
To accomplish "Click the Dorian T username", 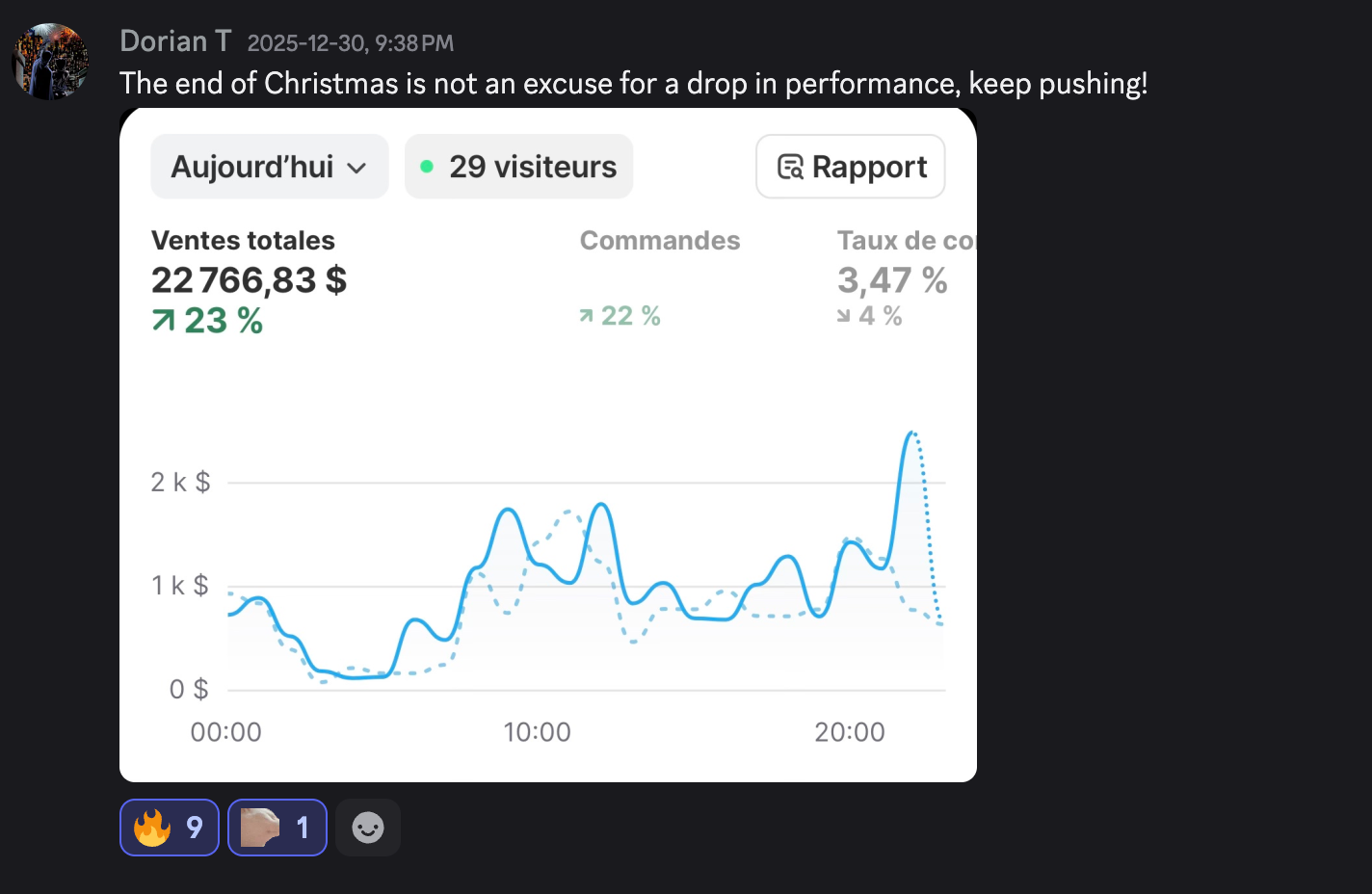I will 175,41.
